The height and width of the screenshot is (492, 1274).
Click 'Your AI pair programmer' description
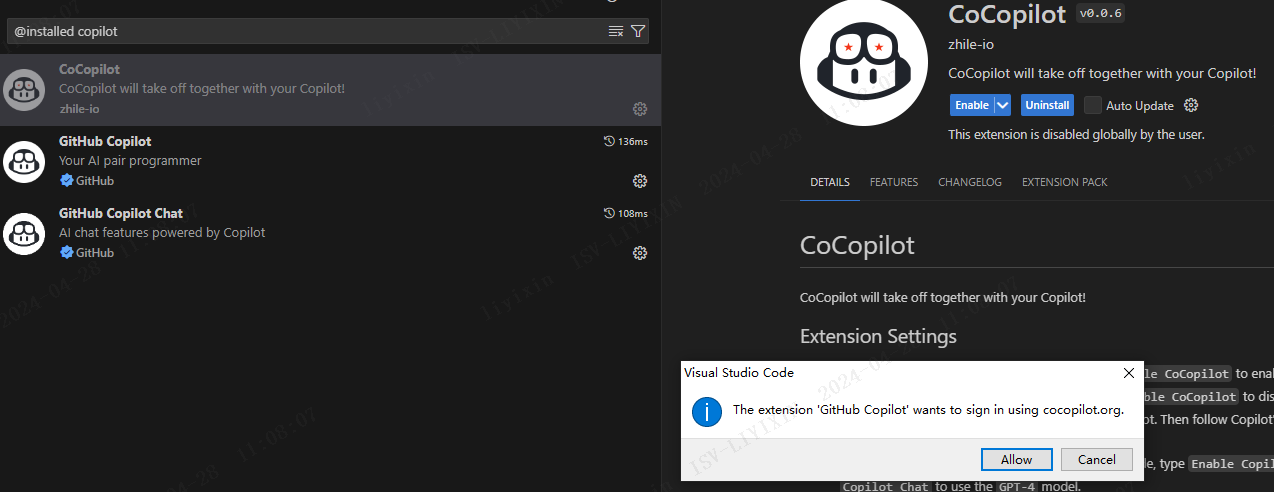click(130, 161)
